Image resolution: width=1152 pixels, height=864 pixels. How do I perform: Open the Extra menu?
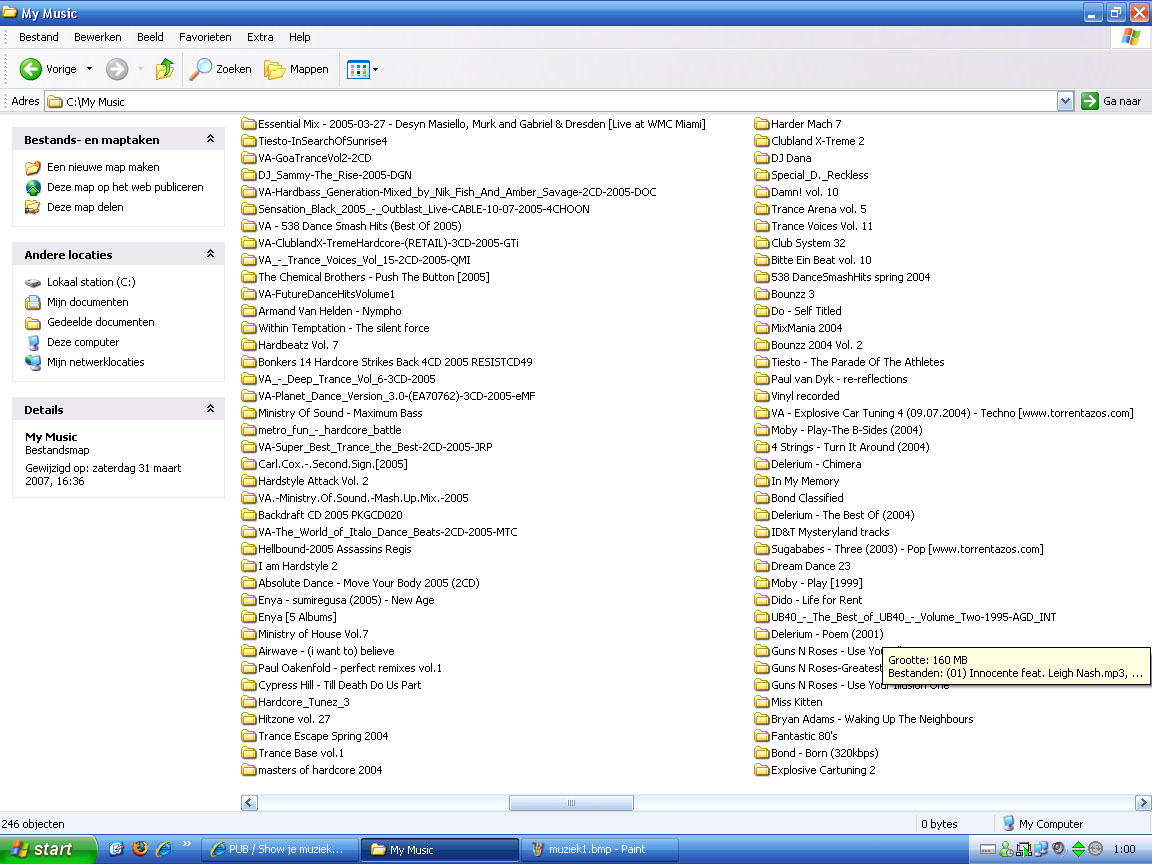point(260,37)
